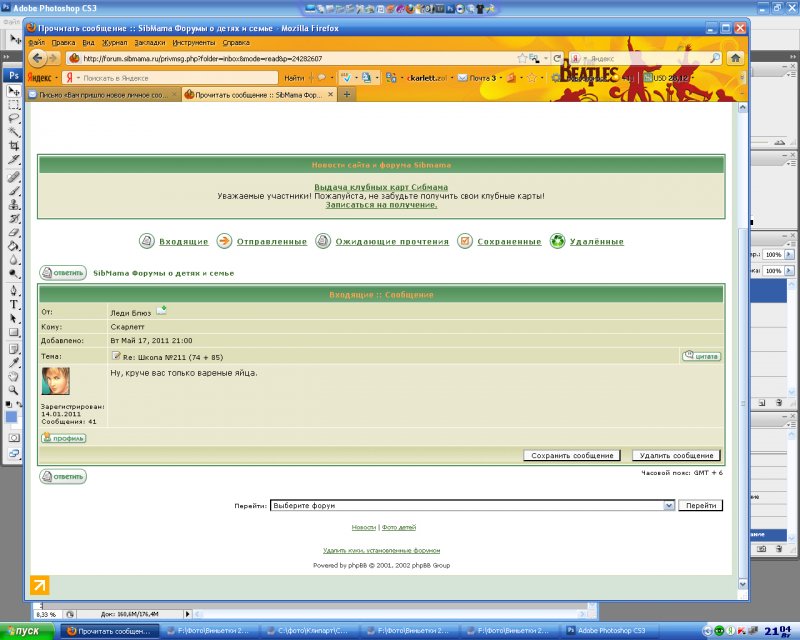Open the Отправленные messages link
Screen dimensions: 800x640
click(271, 241)
